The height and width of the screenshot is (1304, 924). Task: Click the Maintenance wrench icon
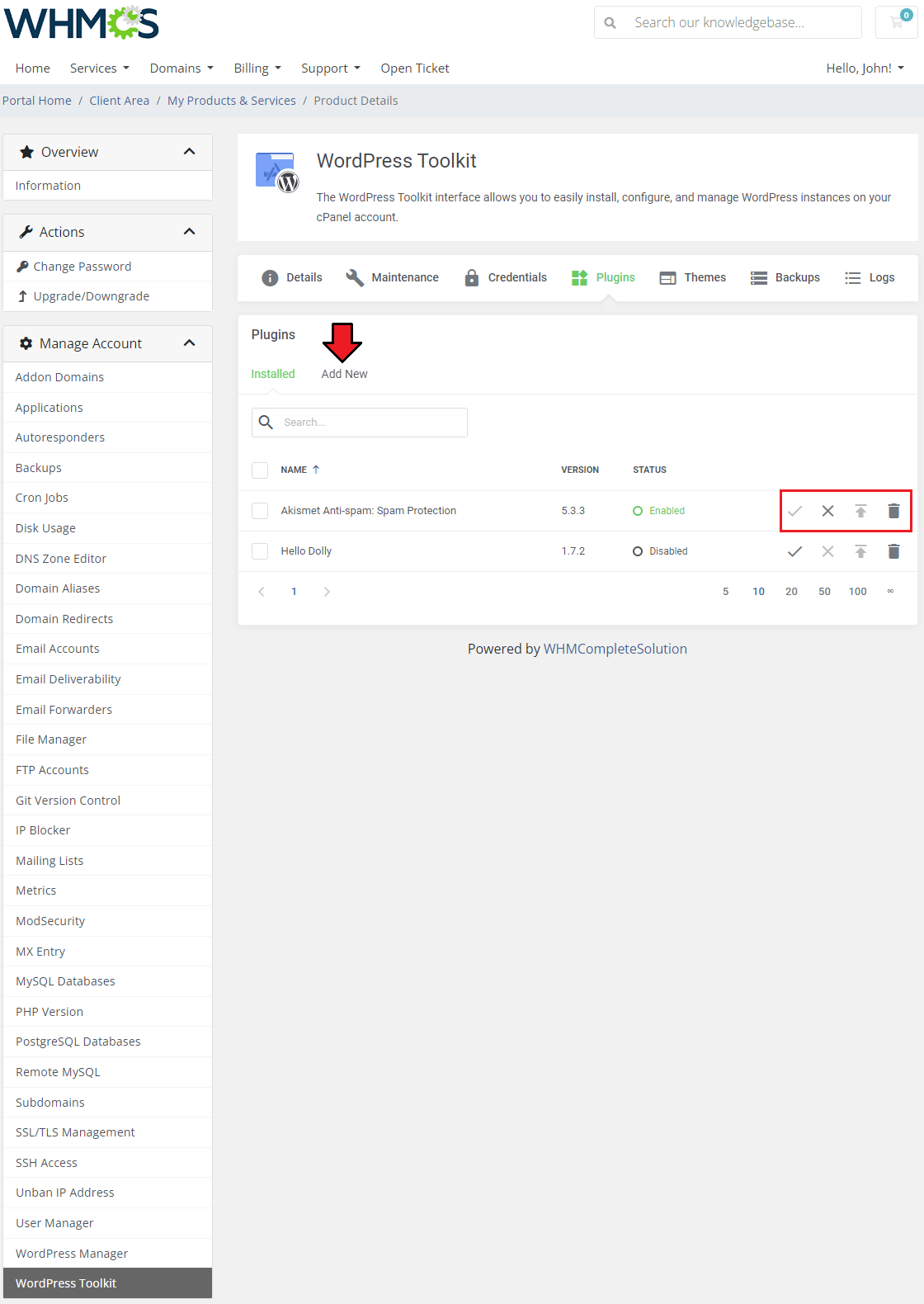[355, 278]
